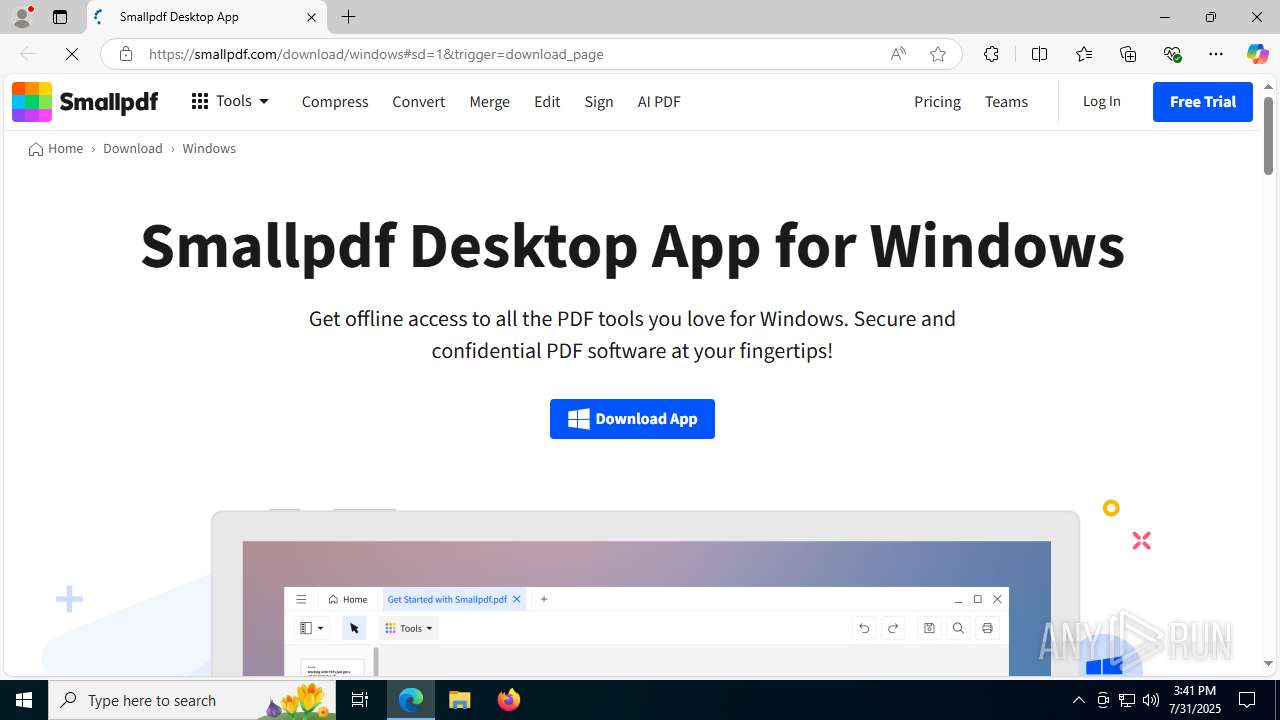This screenshot has height=720, width=1280.
Task: Open the Extensions puzzle icon
Action: click(x=991, y=54)
